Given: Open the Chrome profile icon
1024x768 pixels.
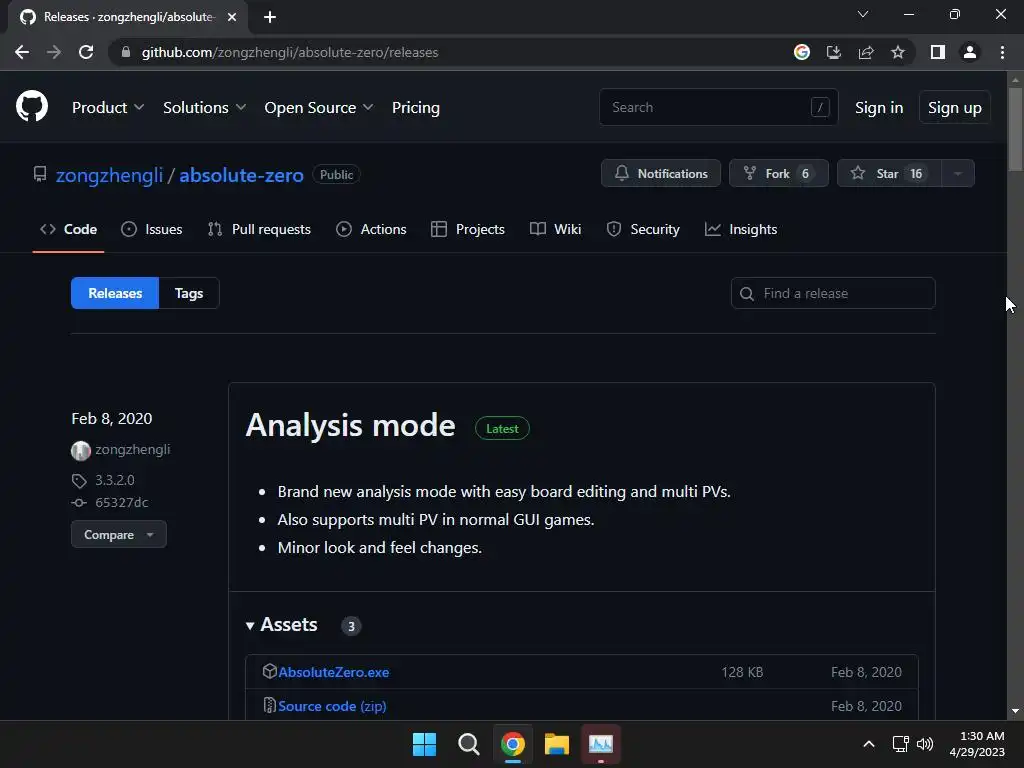Looking at the screenshot, I should (970, 52).
